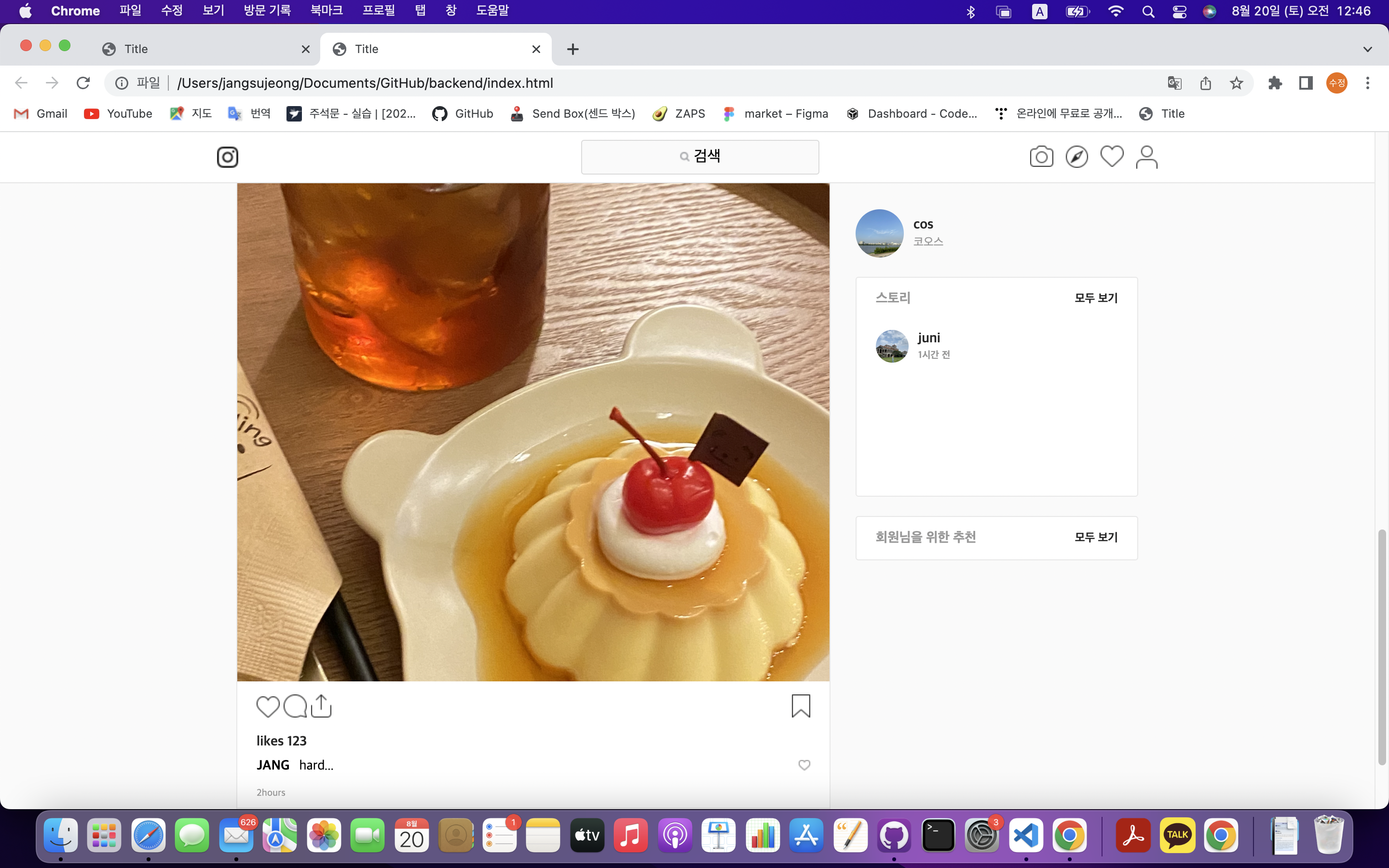Toggle the Chrome side panel
The image size is (1389, 868).
point(1306,83)
